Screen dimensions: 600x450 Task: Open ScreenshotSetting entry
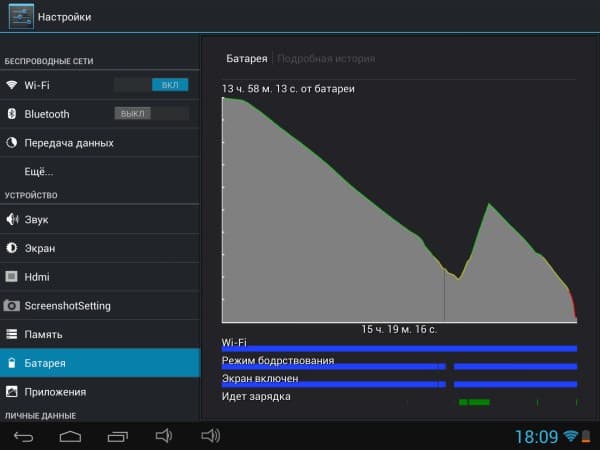click(x=100, y=306)
